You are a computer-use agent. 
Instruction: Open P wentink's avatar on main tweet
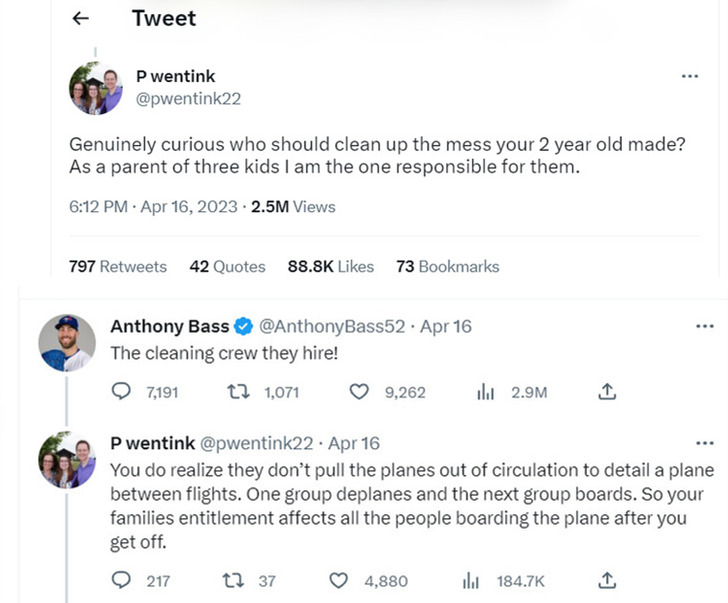tap(95, 88)
